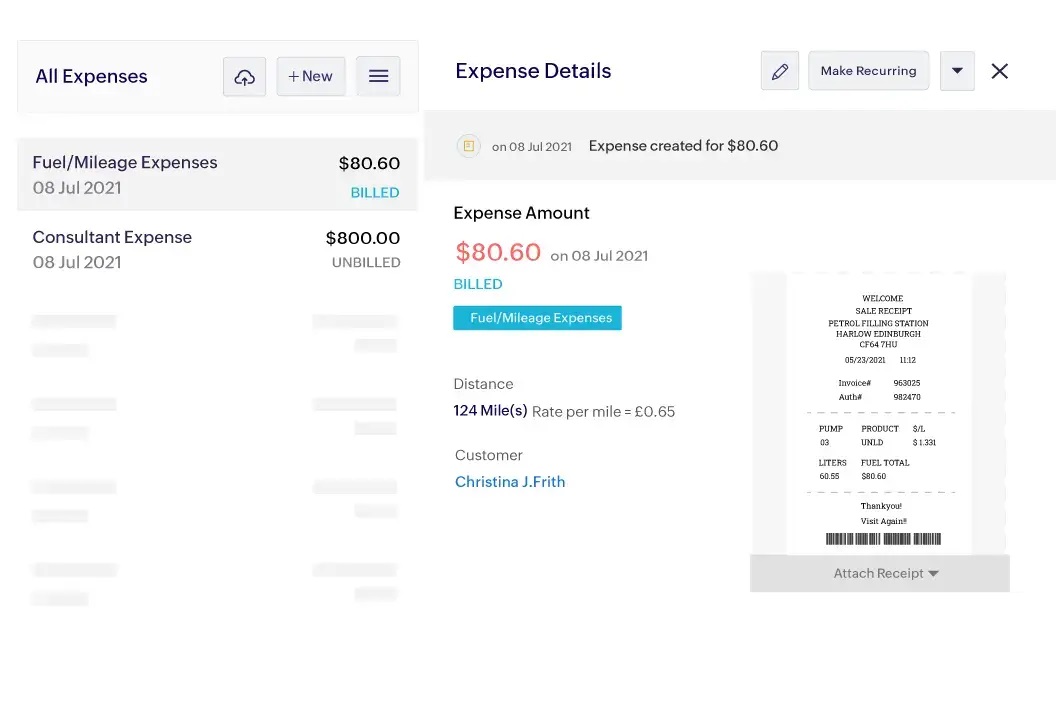Select the Fuel/Mileage Expenses category tag
The height and width of the screenshot is (720, 1056).
point(537,317)
